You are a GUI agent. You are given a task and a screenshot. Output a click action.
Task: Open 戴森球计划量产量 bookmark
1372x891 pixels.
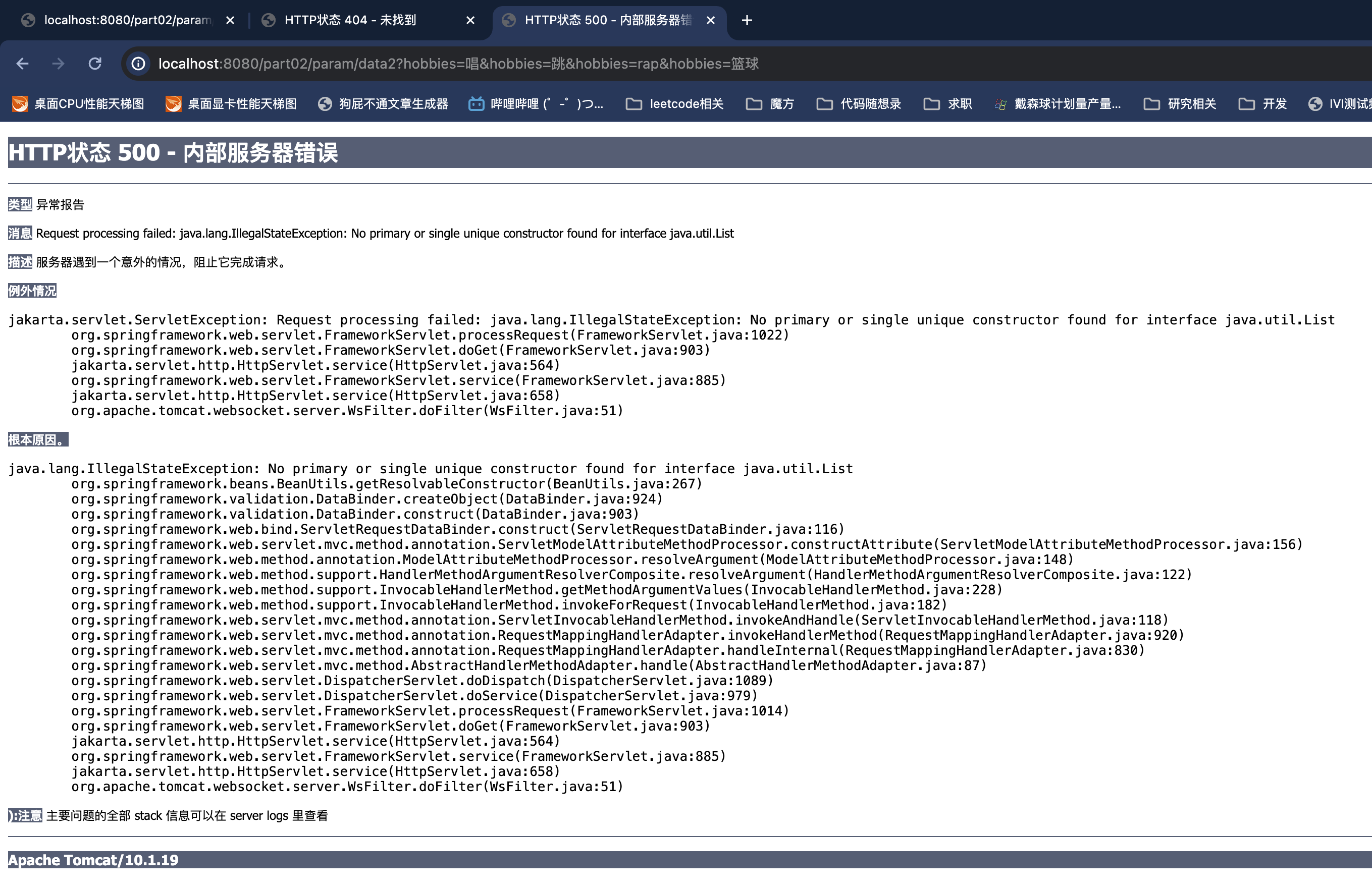coord(1058,104)
